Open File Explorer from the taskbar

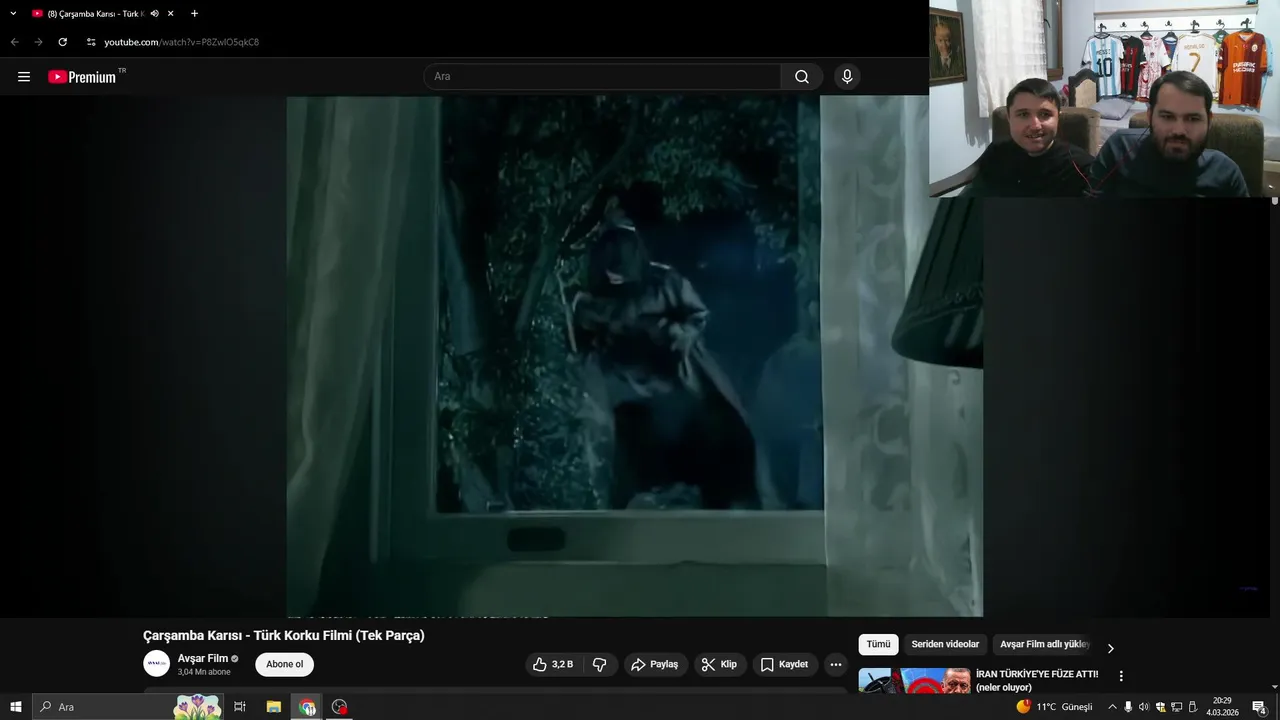click(x=273, y=707)
